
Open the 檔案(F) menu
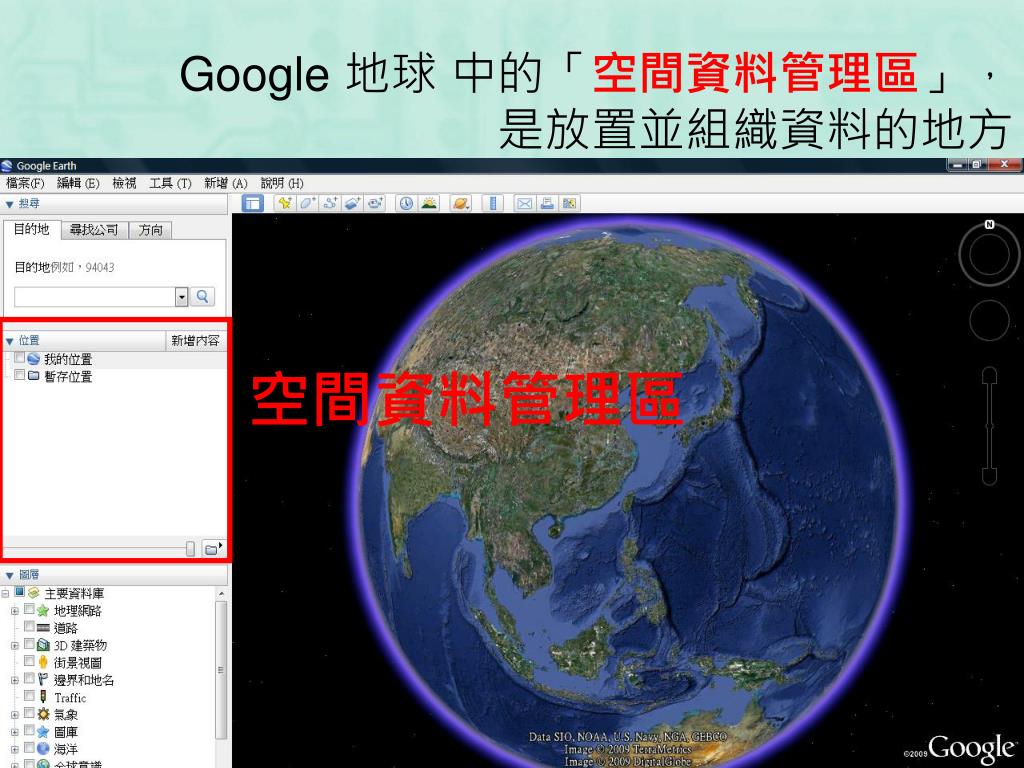pyautogui.click(x=25, y=184)
